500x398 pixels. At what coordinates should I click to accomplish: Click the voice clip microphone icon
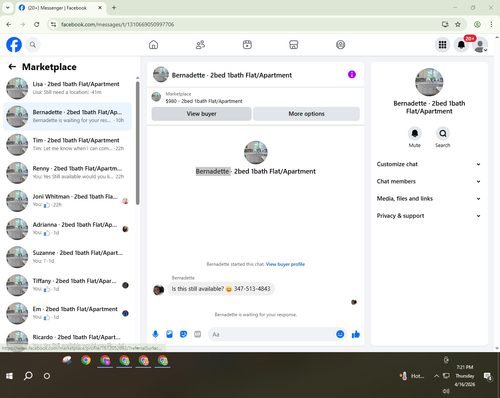click(x=155, y=334)
